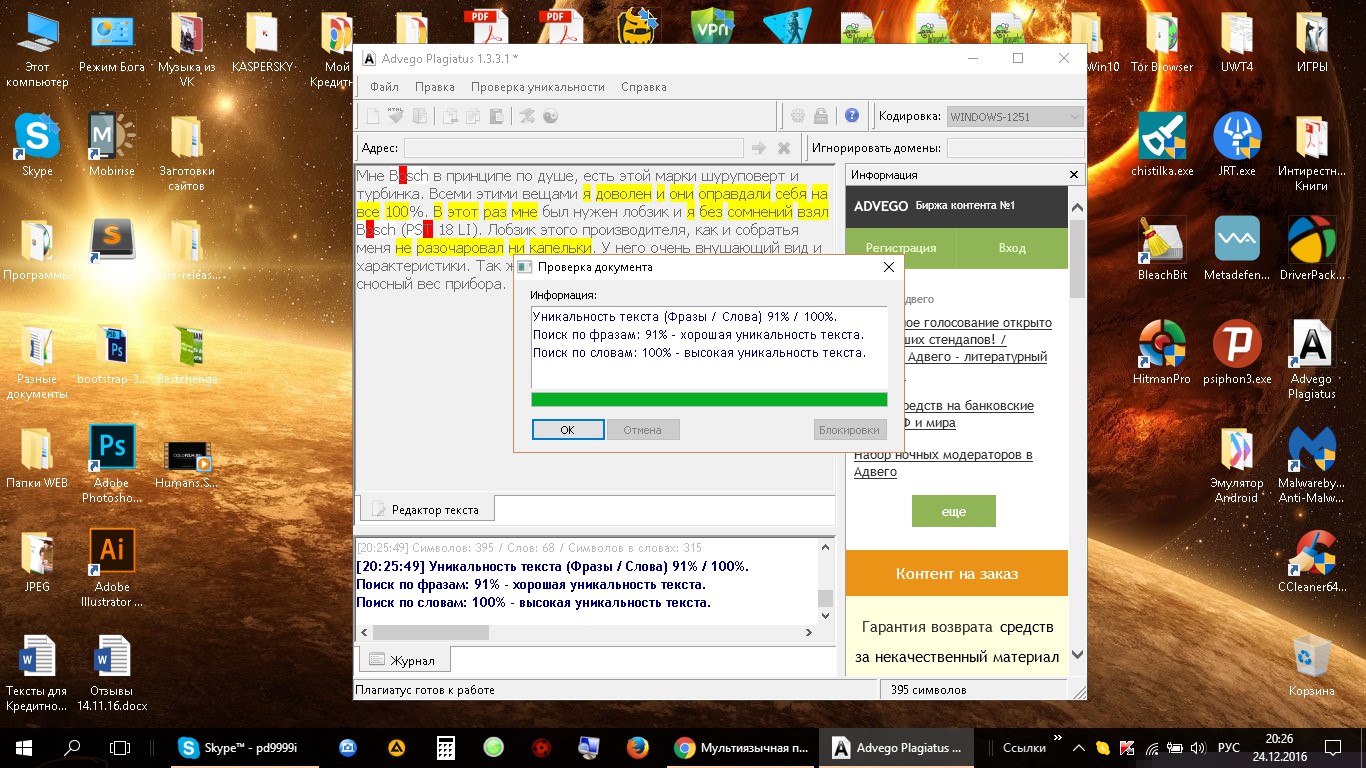Select the Корзина recycle bin icon

[x=1312, y=664]
